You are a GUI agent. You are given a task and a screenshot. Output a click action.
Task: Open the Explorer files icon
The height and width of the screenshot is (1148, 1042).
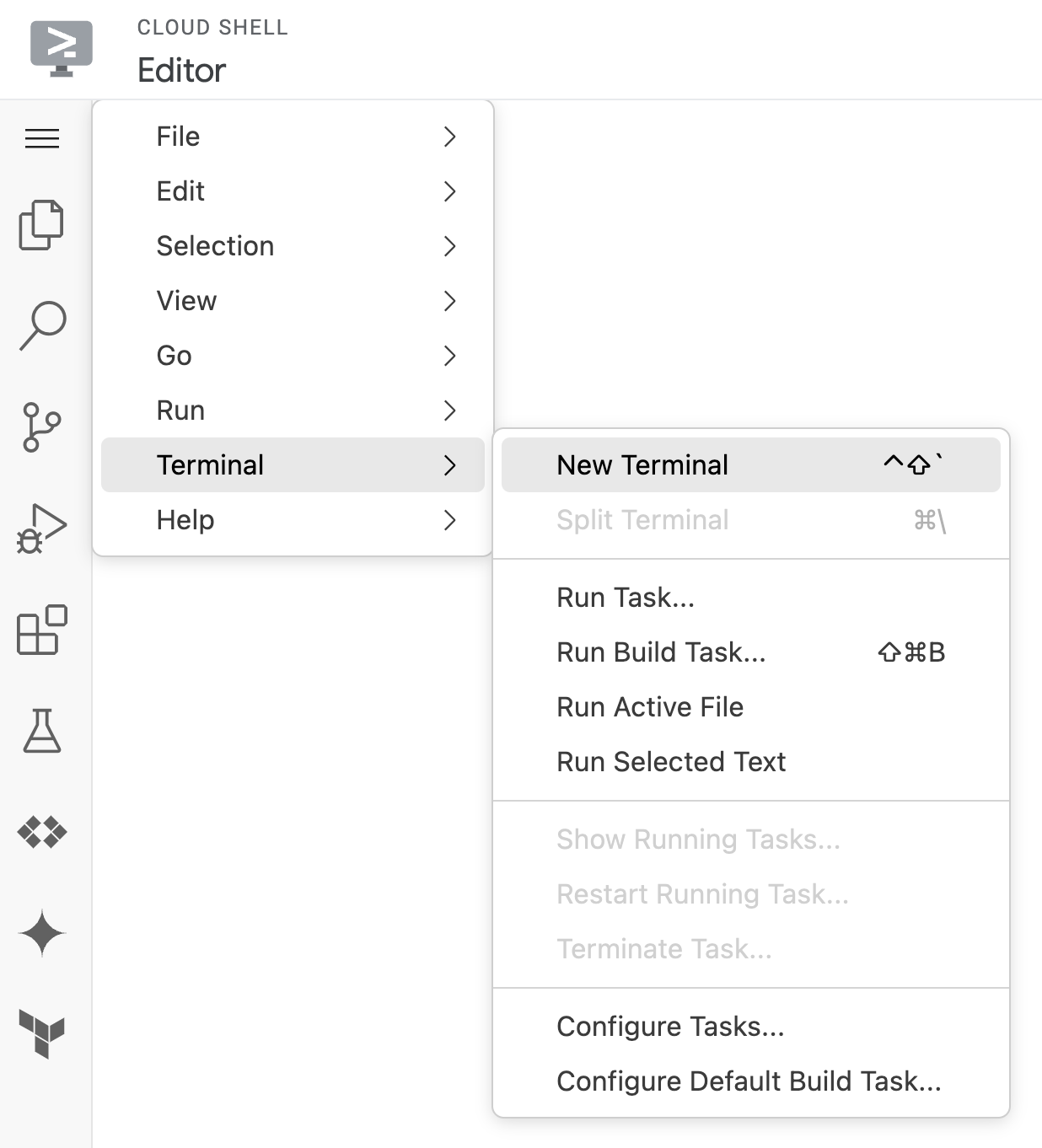(41, 224)
